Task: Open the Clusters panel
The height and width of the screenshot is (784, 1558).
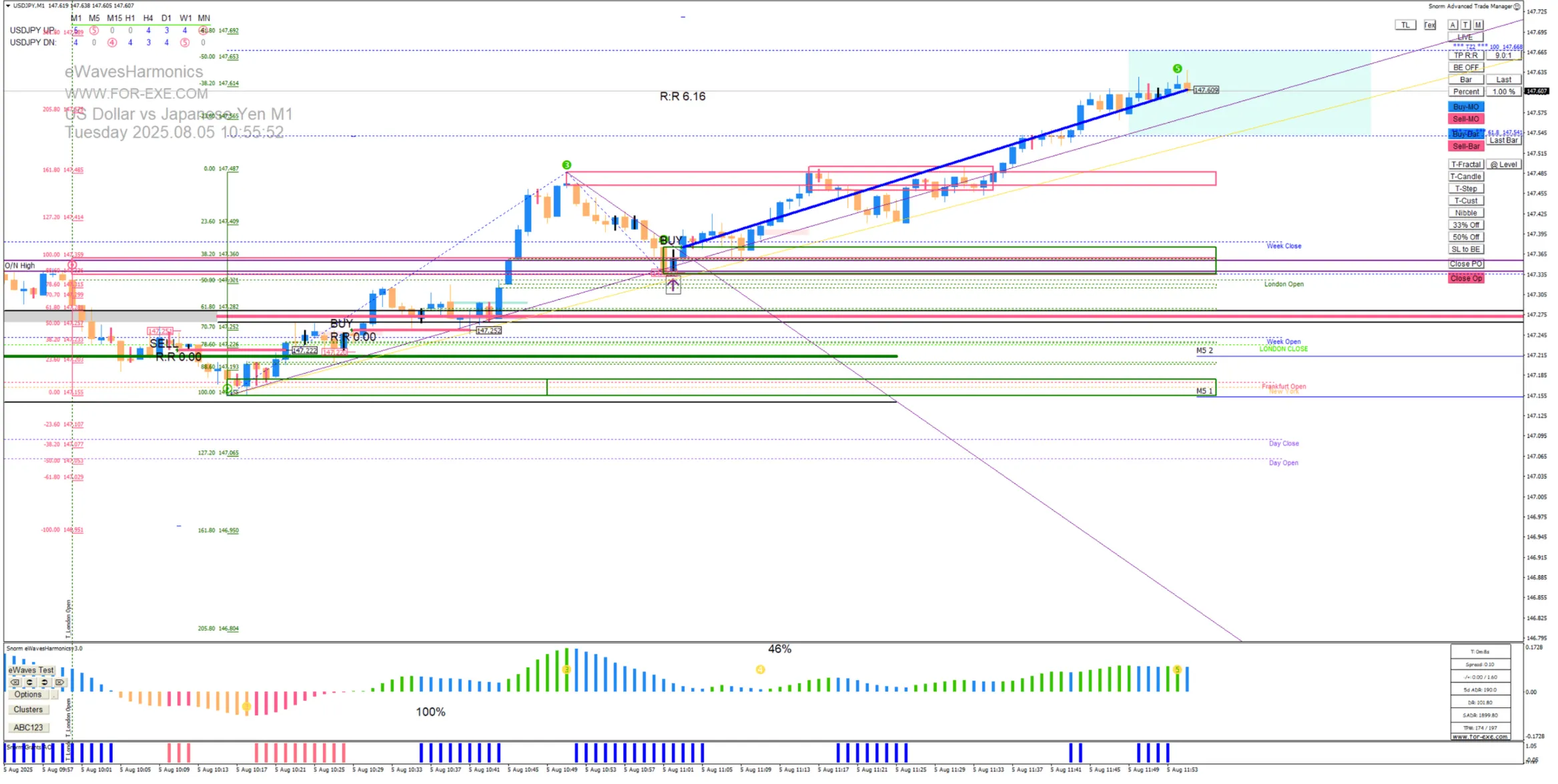Action: pos(28,709)
